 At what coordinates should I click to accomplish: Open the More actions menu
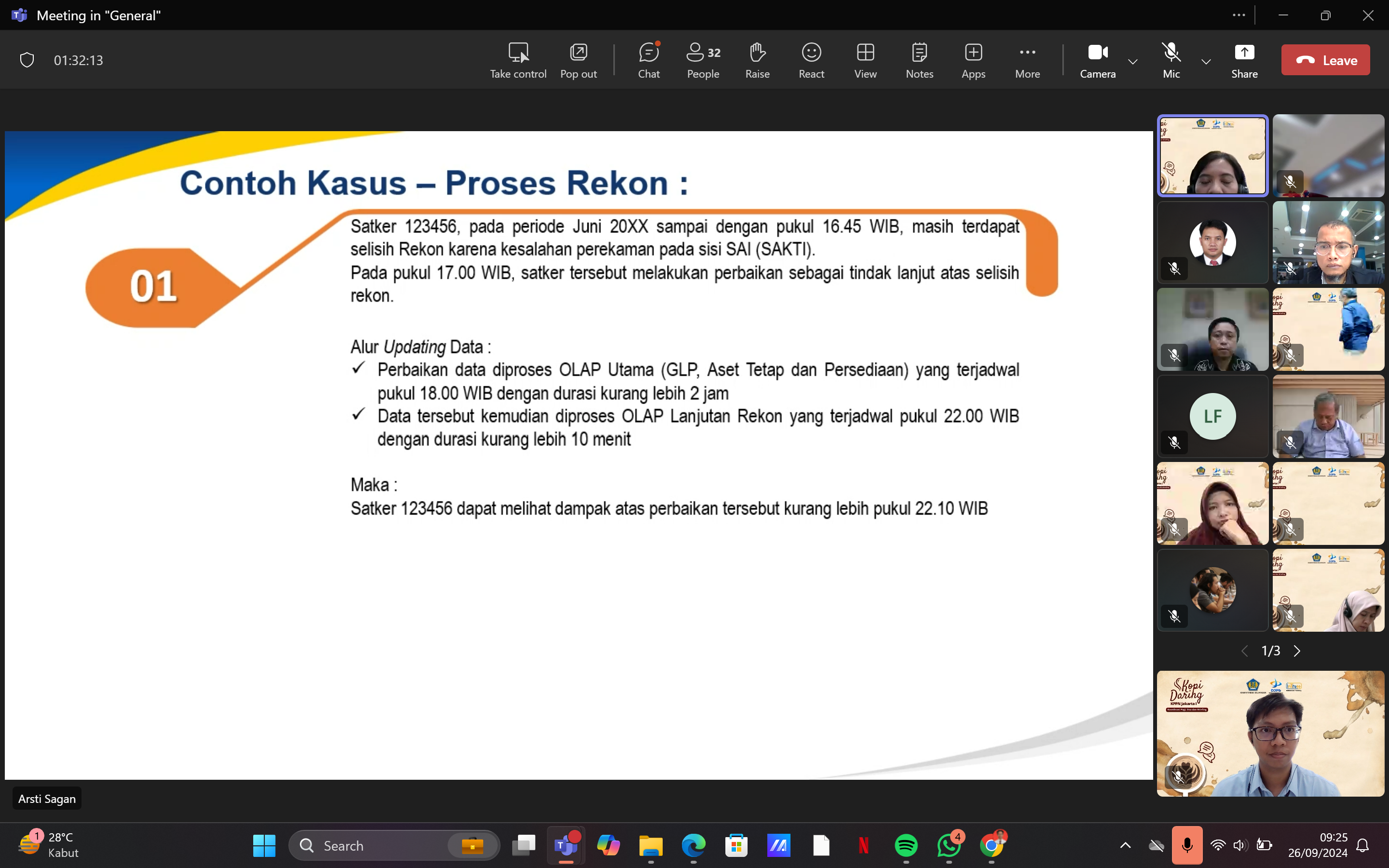click(x=1027, y=60)
